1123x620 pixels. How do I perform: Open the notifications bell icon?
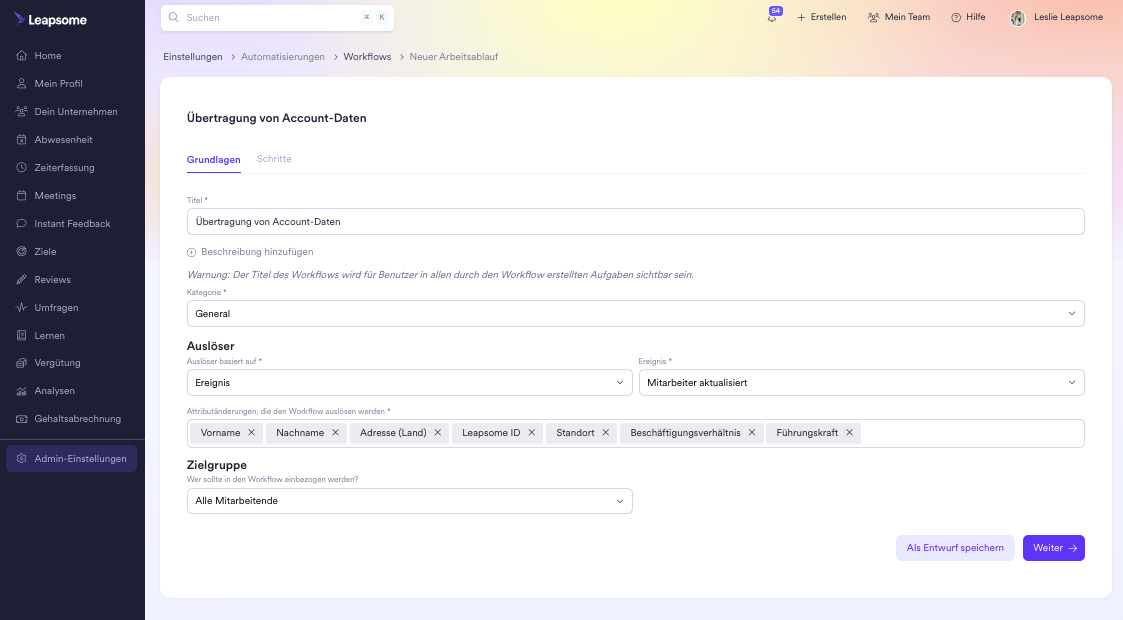click(x=772, y=18)
